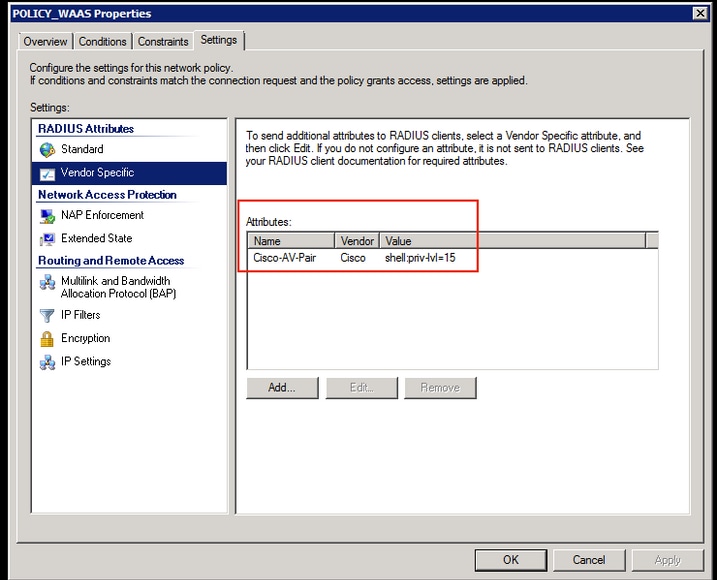The height and width of the screenshot is (580, 717).
Task: Open the Extended State settings
Action: pos(129,239)
